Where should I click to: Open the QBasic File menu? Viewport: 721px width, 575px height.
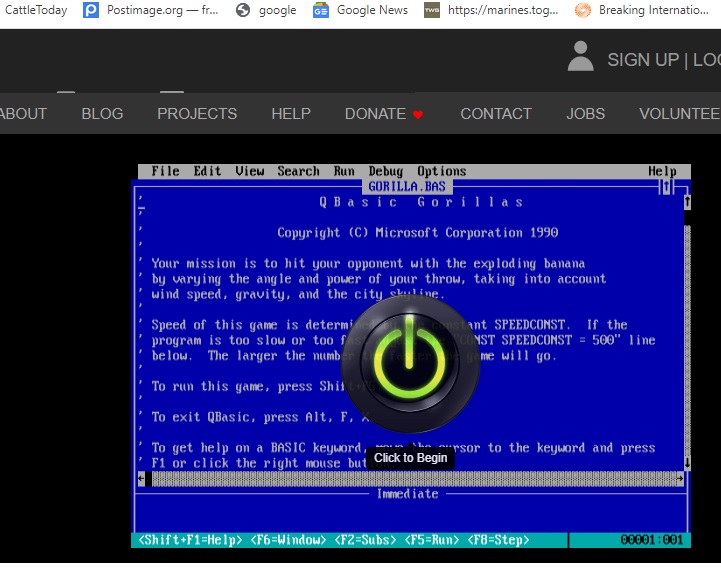tap(165, 171)
